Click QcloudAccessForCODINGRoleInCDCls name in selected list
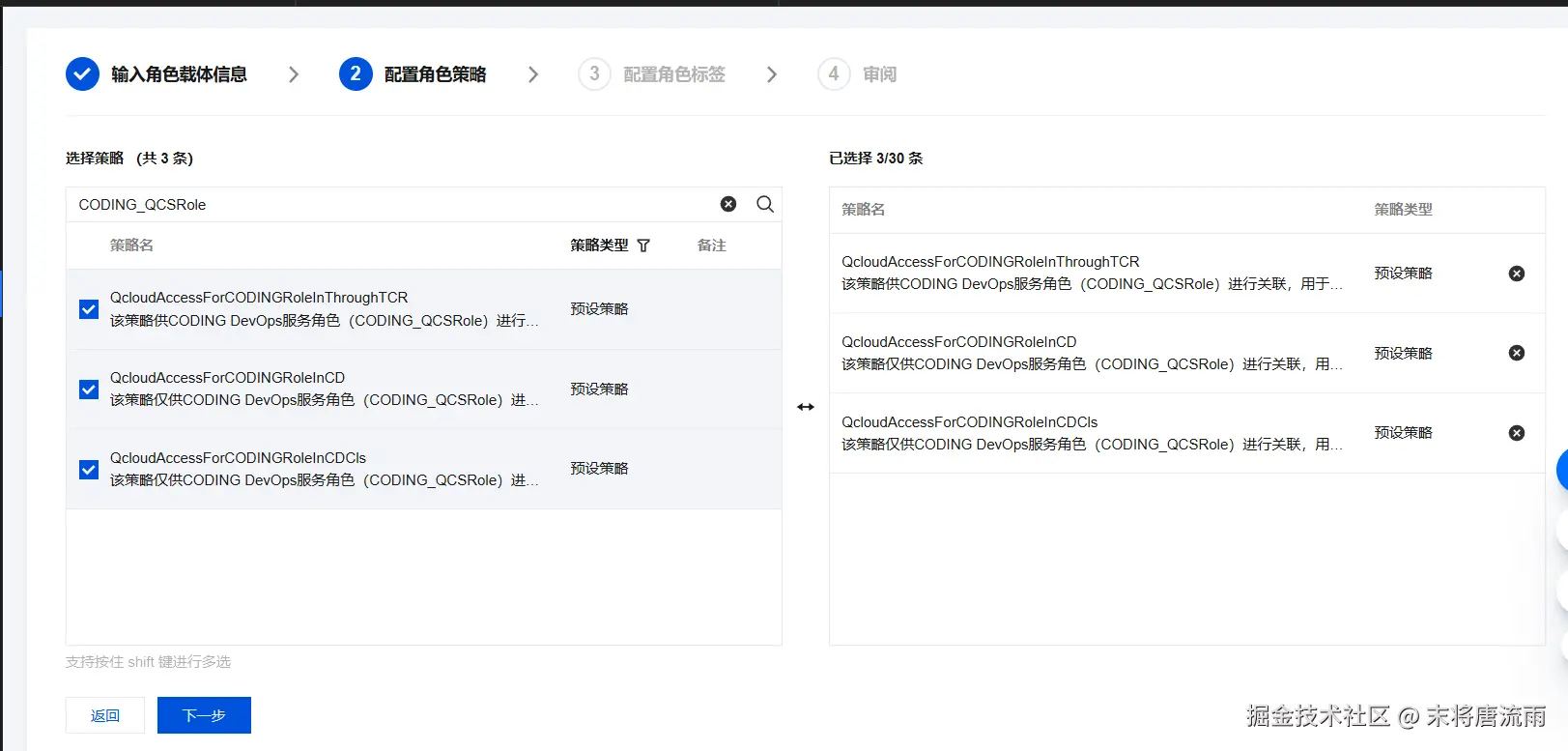Image resolution: width=1568 pixels, height=751 pixels. pyautogui.click(x=969, y=422)
